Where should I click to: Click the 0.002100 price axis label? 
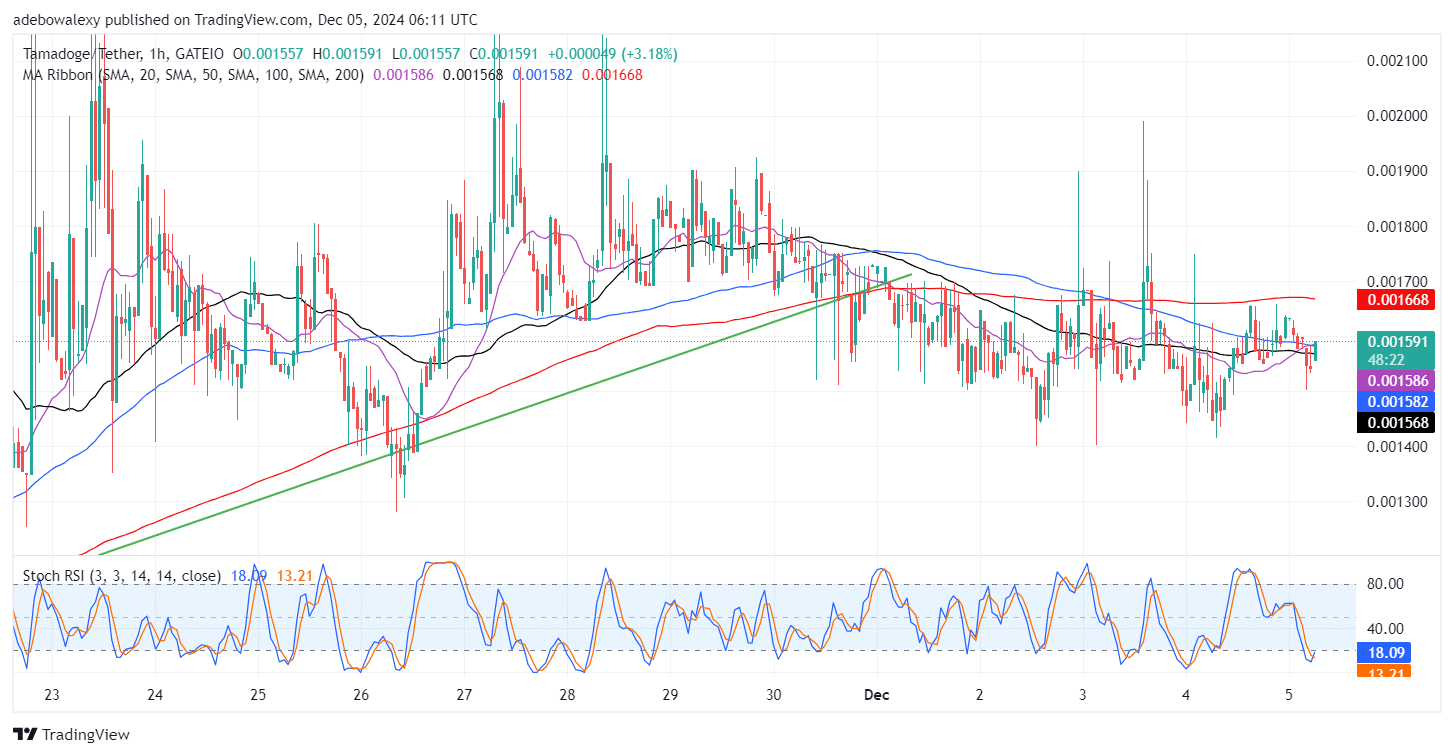[x=1396, y=61]
